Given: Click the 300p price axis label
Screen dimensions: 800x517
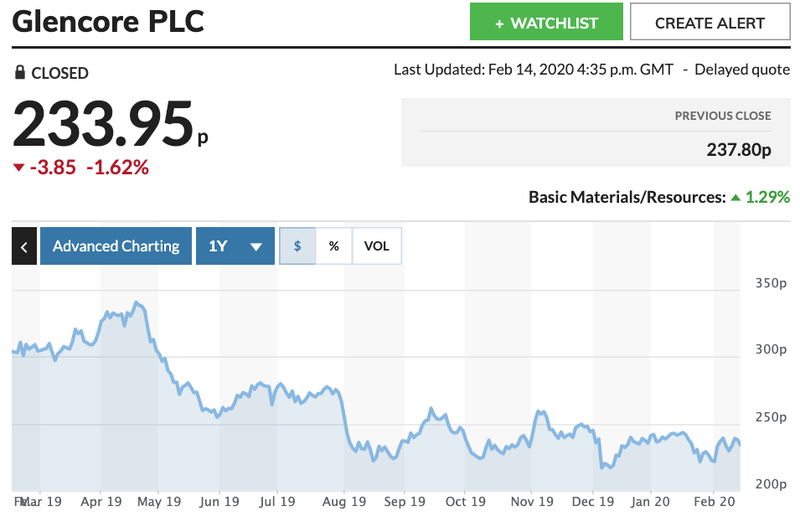Looking at the screenshot, I should (x=771, y=350).
